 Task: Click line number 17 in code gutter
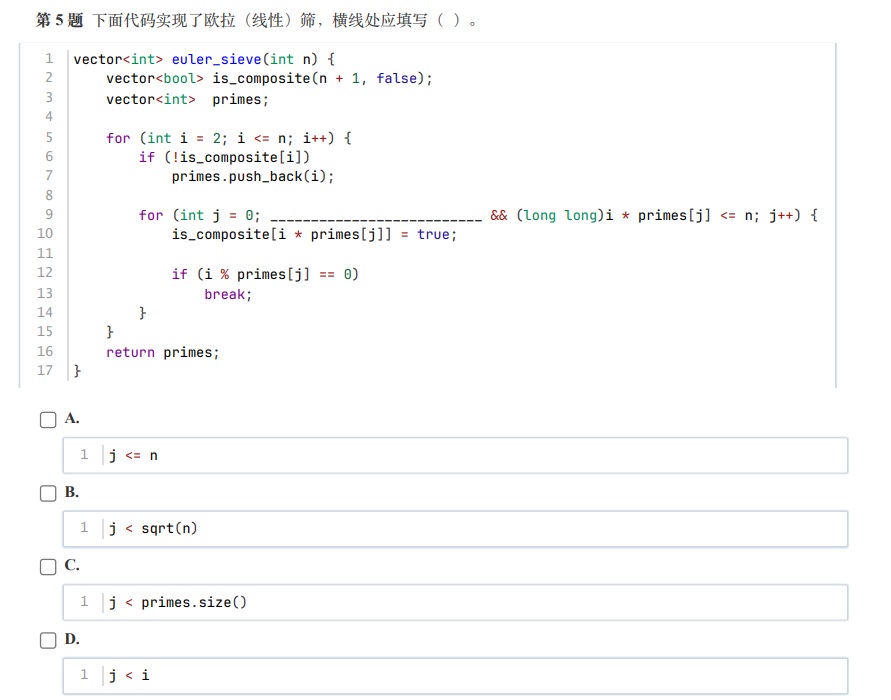click(45, 370)
